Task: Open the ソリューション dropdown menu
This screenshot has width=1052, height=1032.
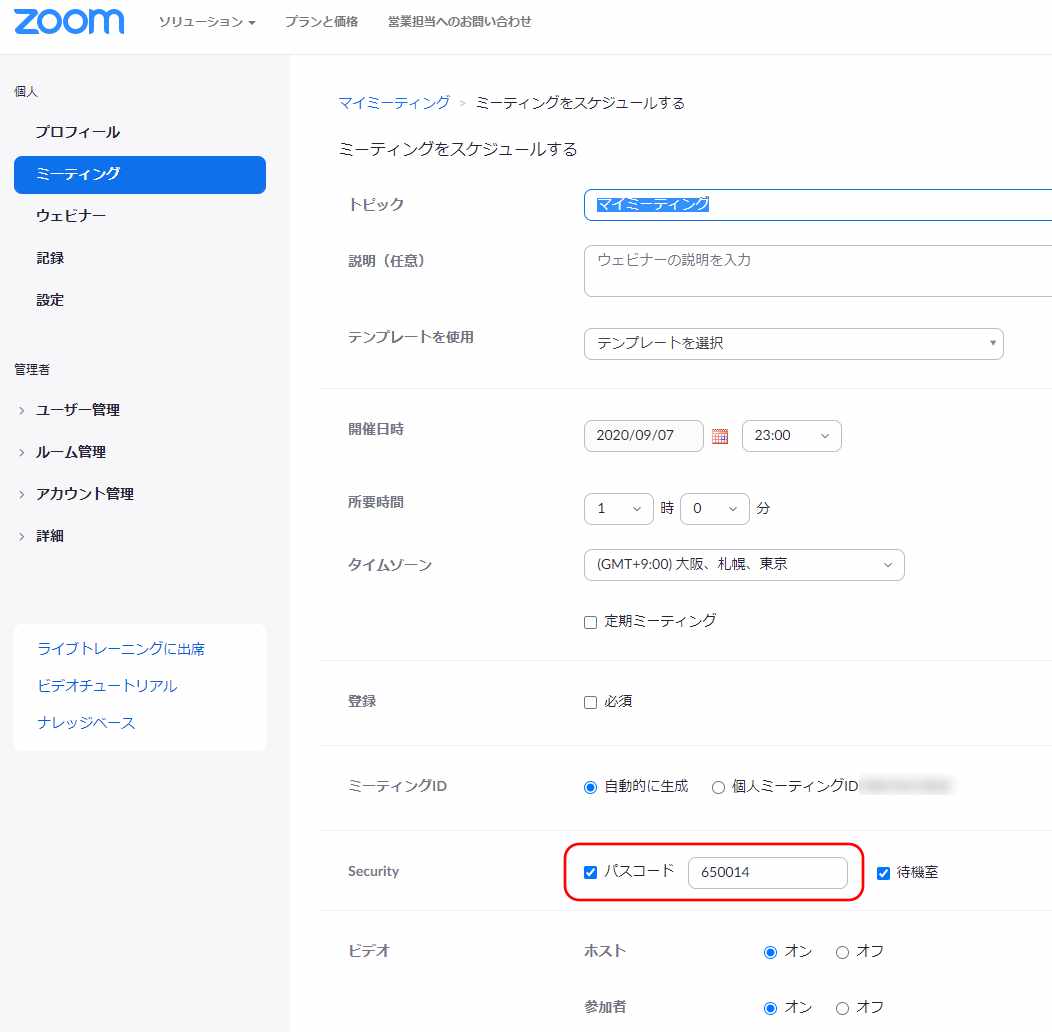Action: (x=207, y=22)
